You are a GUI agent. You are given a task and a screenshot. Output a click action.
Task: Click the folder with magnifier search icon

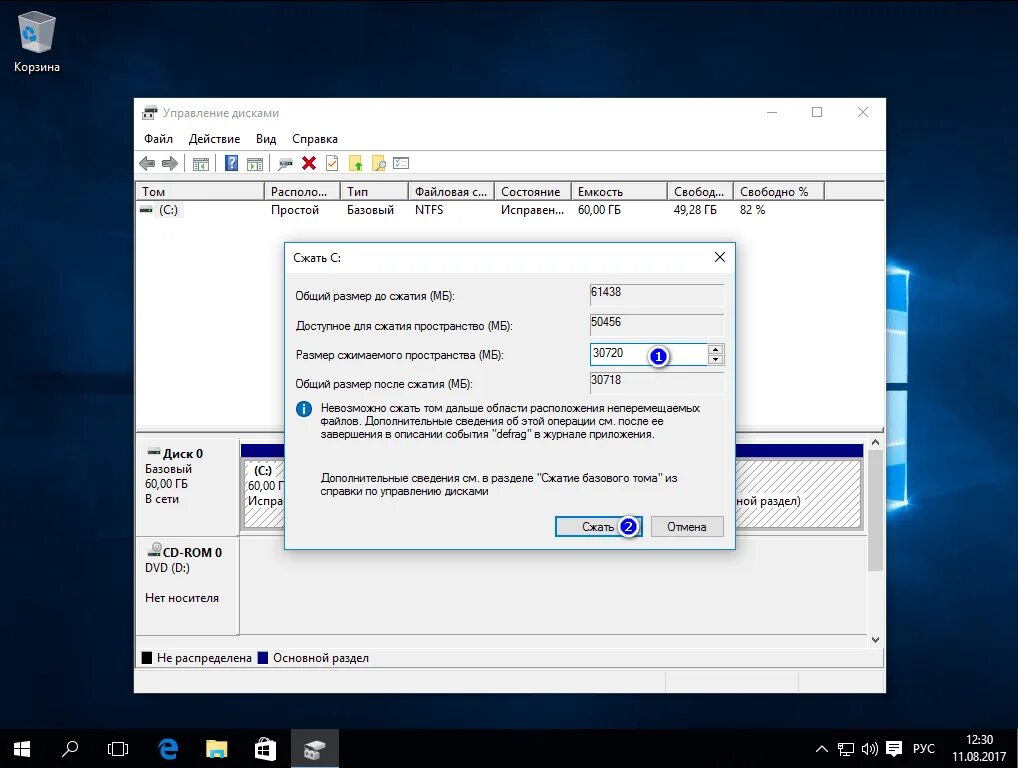(x=379, y=164)
